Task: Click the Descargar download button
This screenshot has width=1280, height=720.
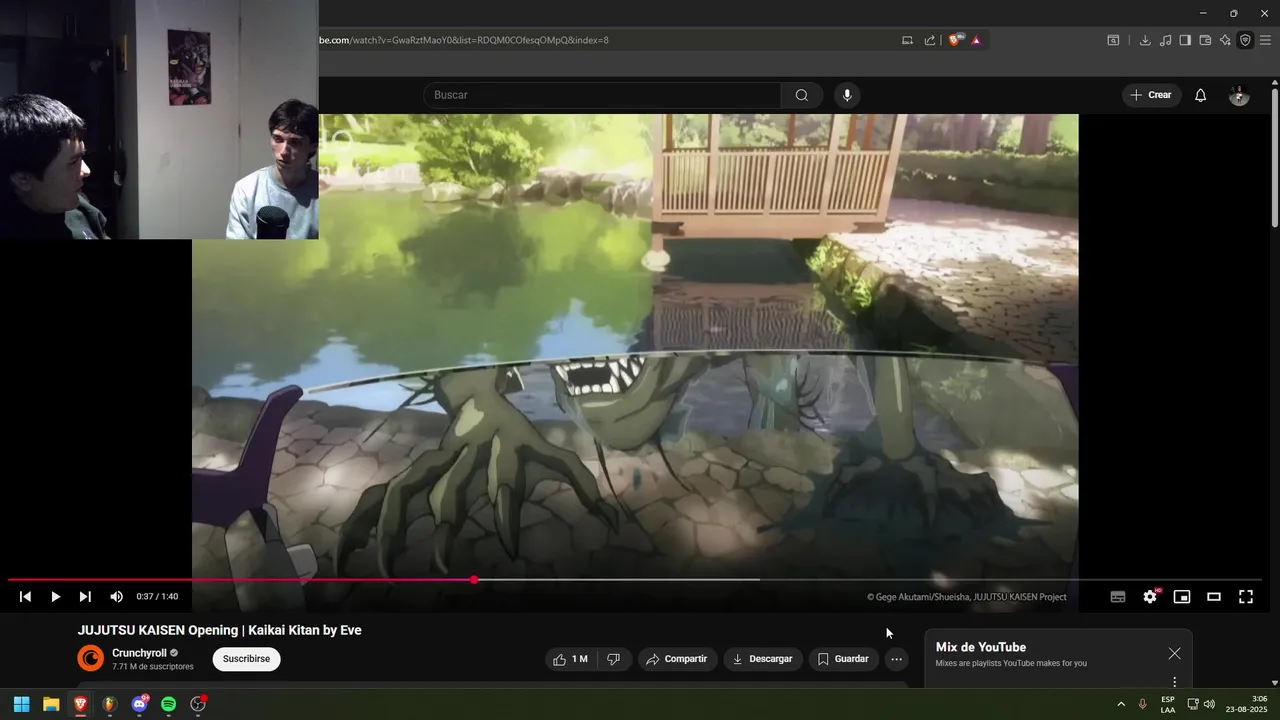Action: (762, 659)
